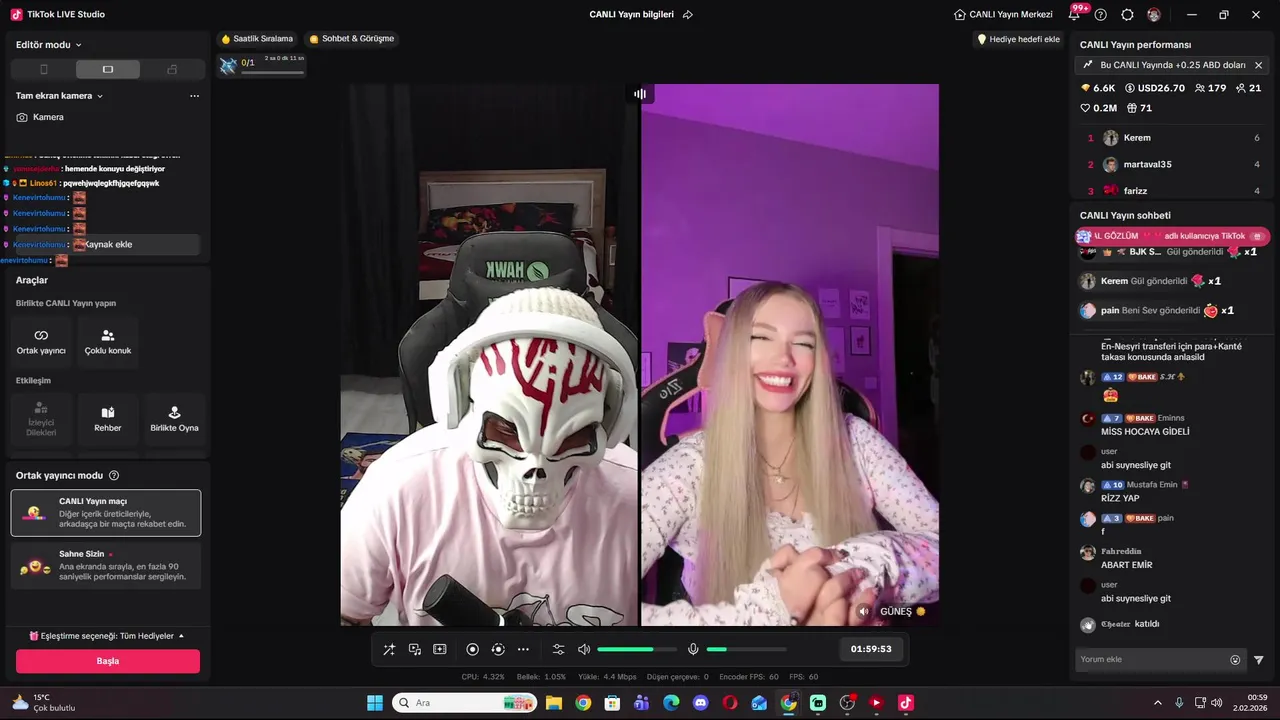This screenshot has height=720, width=1280.
Task: Click the USD26.70 earnings stat
Action: pyautogui.click(x=1155, y=88)
